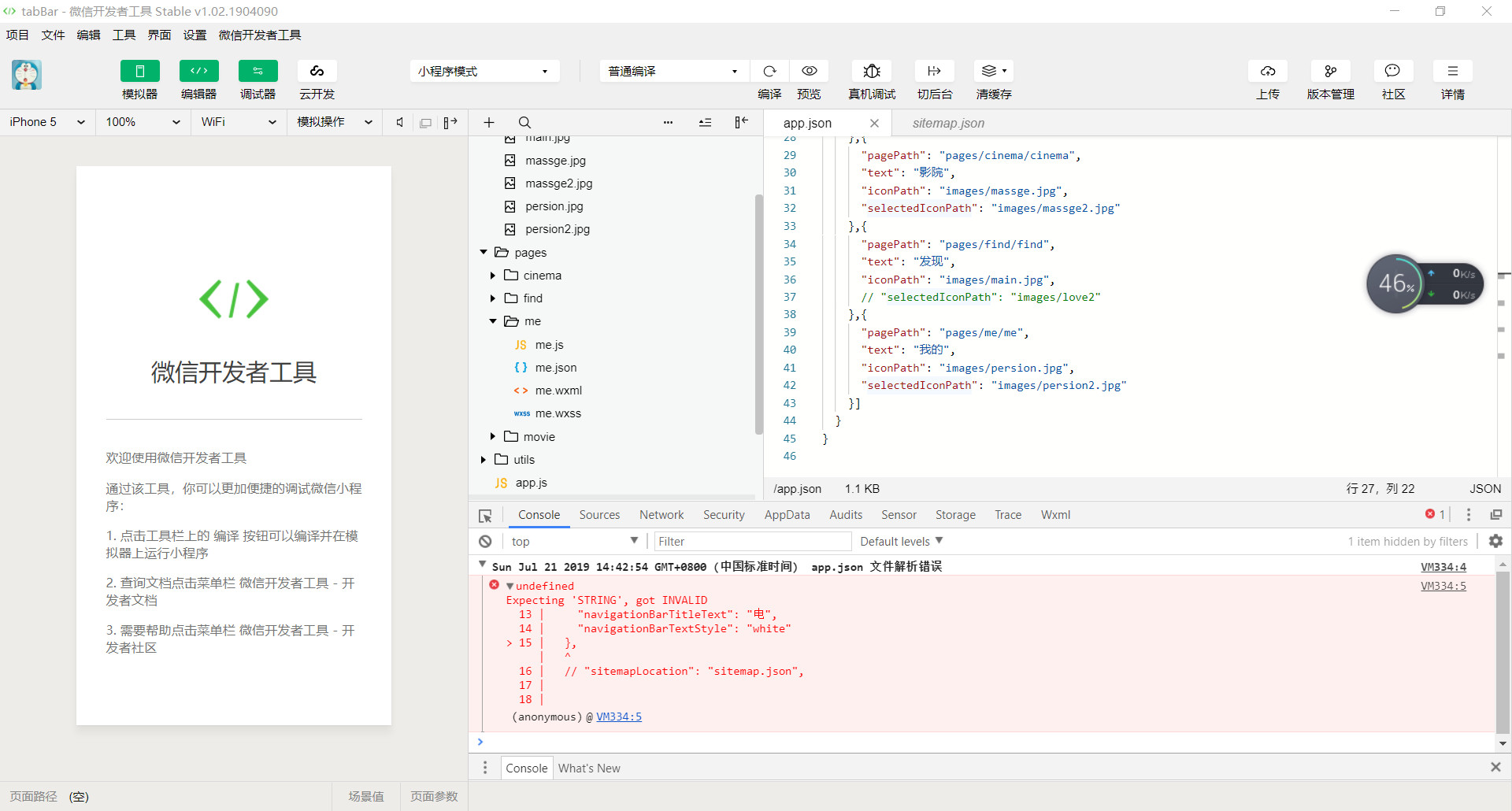The image size is (1512, 811).
Task: Click the undock devtools icon
Action: (1496, 515)
